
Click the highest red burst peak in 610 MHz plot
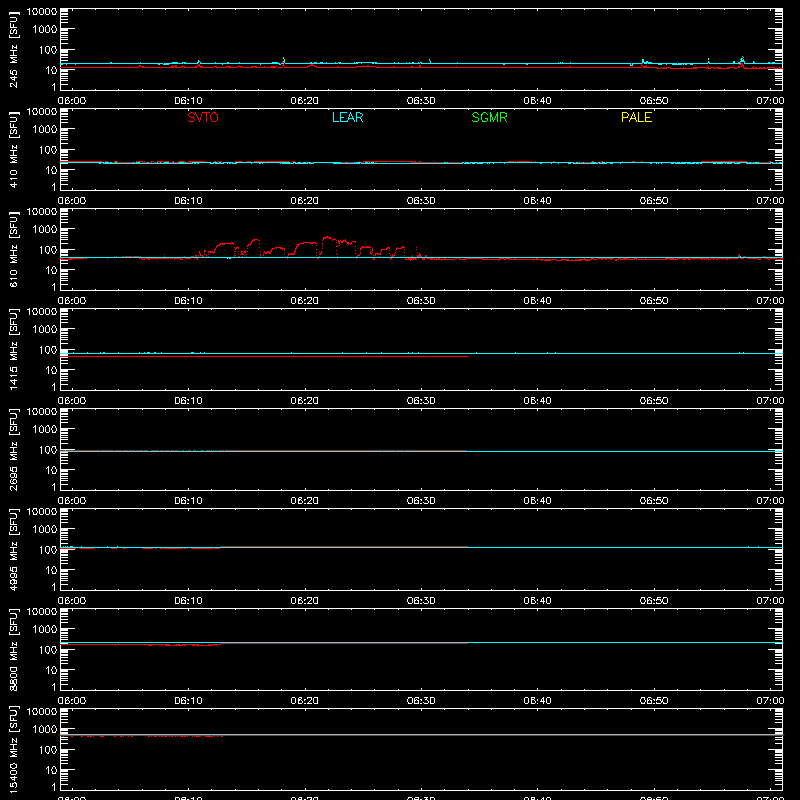327,237
